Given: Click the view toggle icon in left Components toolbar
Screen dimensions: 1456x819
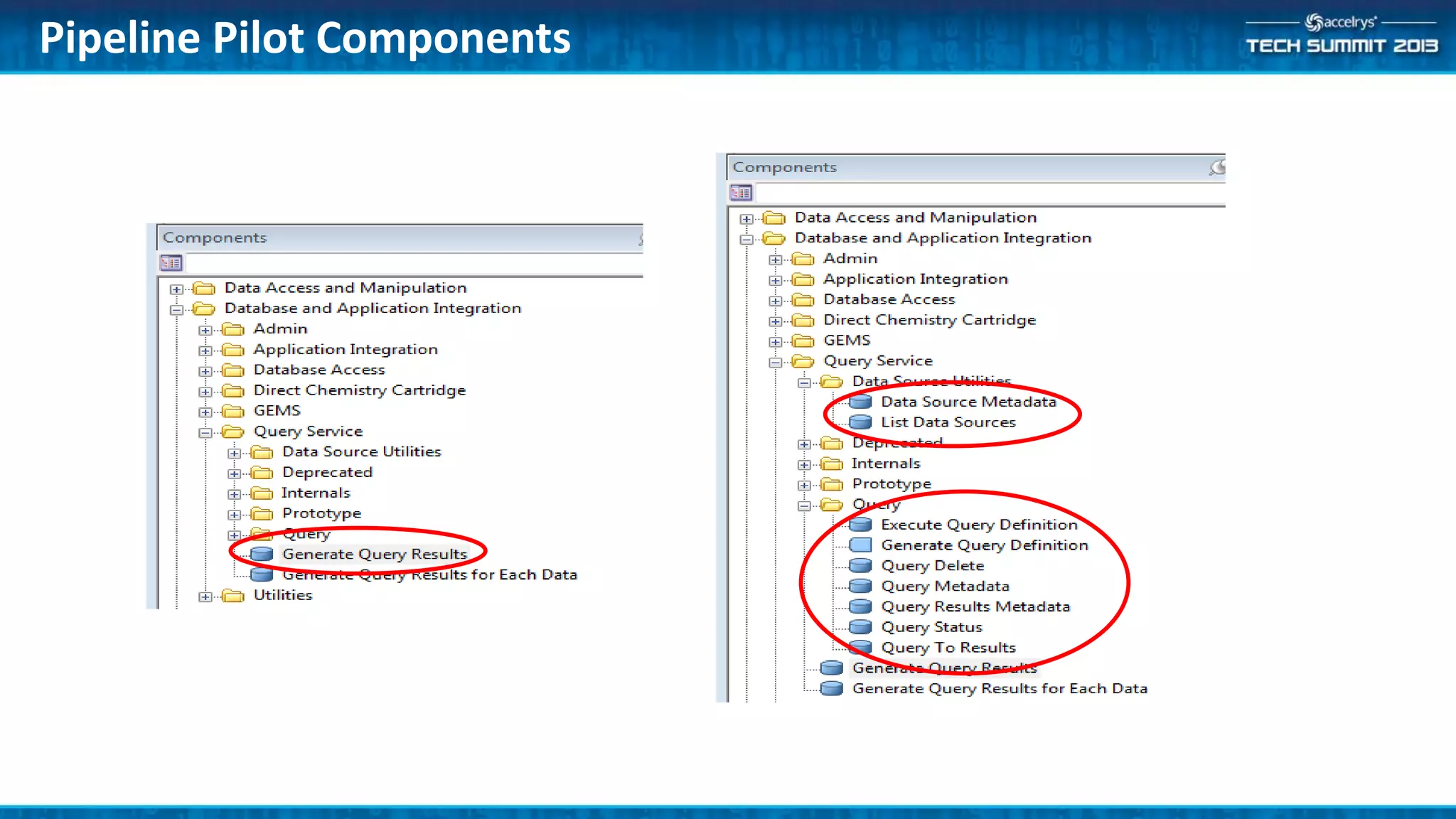Looking at the screenshot, I should click(x=171, y=263).
